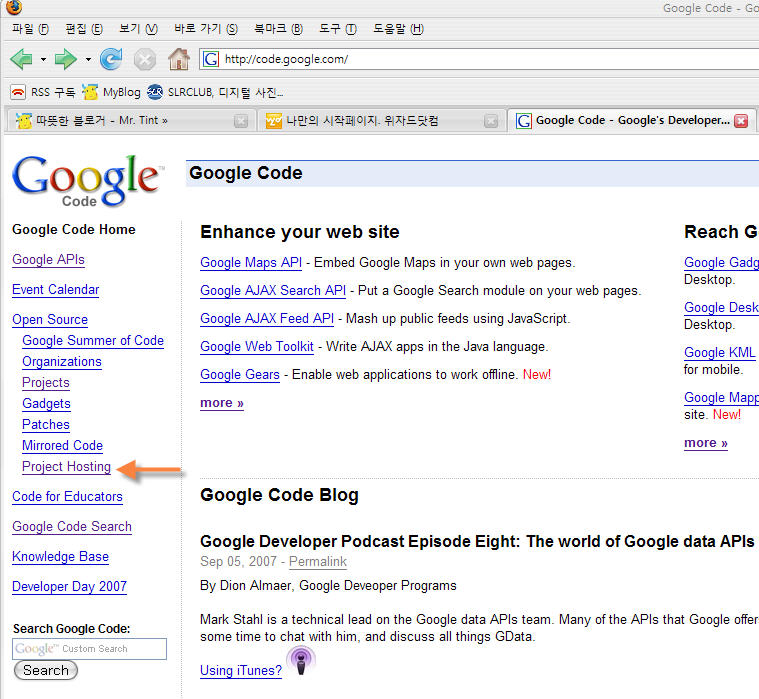Open the Google Code Search link

click(x=72, y=527)
